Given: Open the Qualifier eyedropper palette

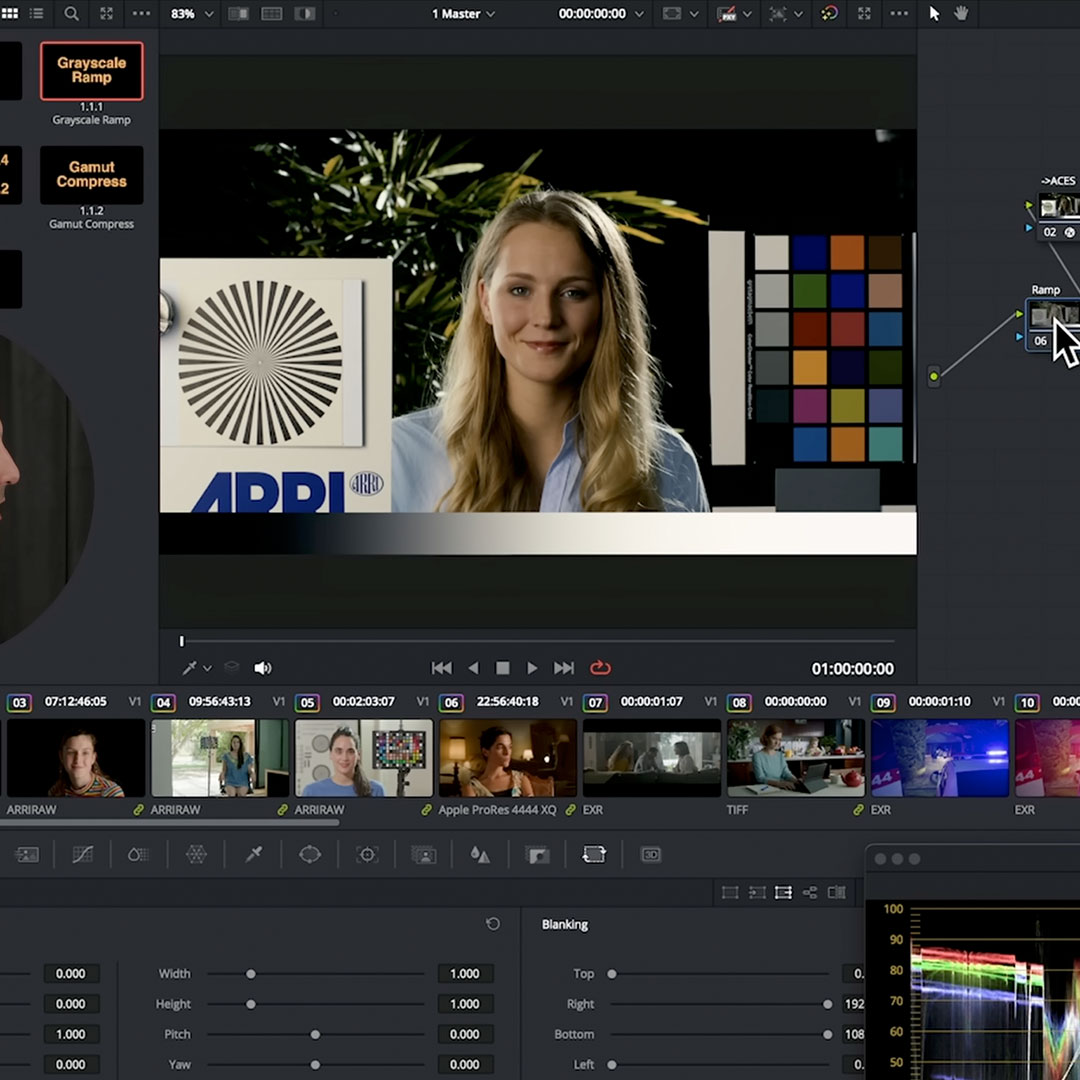Looking at the screenshot, I should [254, 855].
